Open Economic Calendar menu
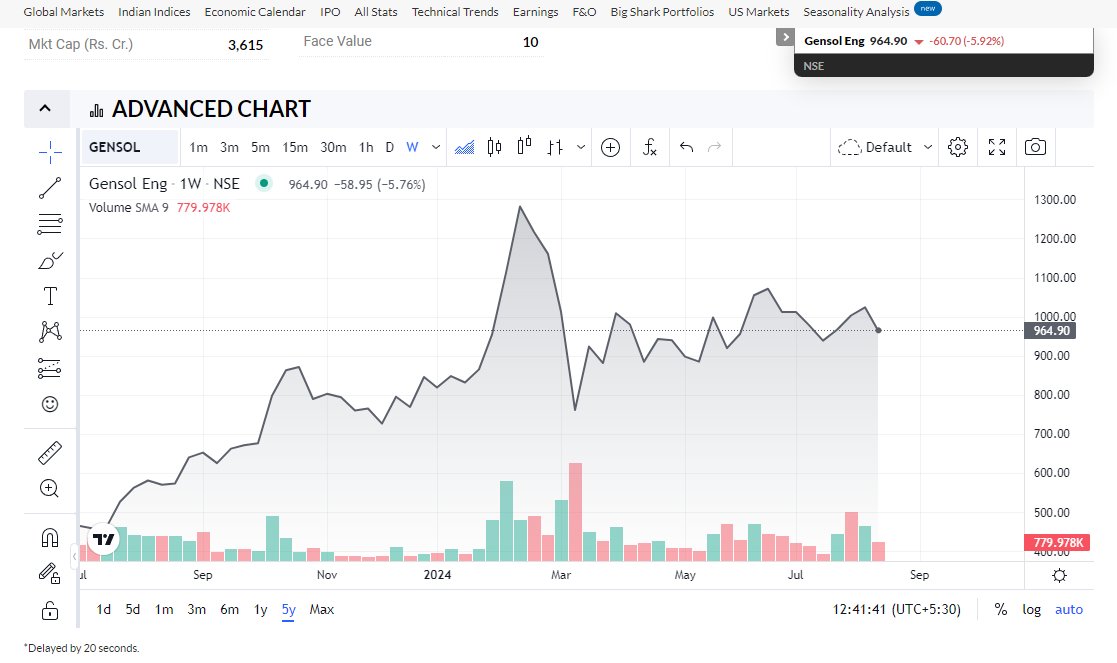 pos(255,12)
